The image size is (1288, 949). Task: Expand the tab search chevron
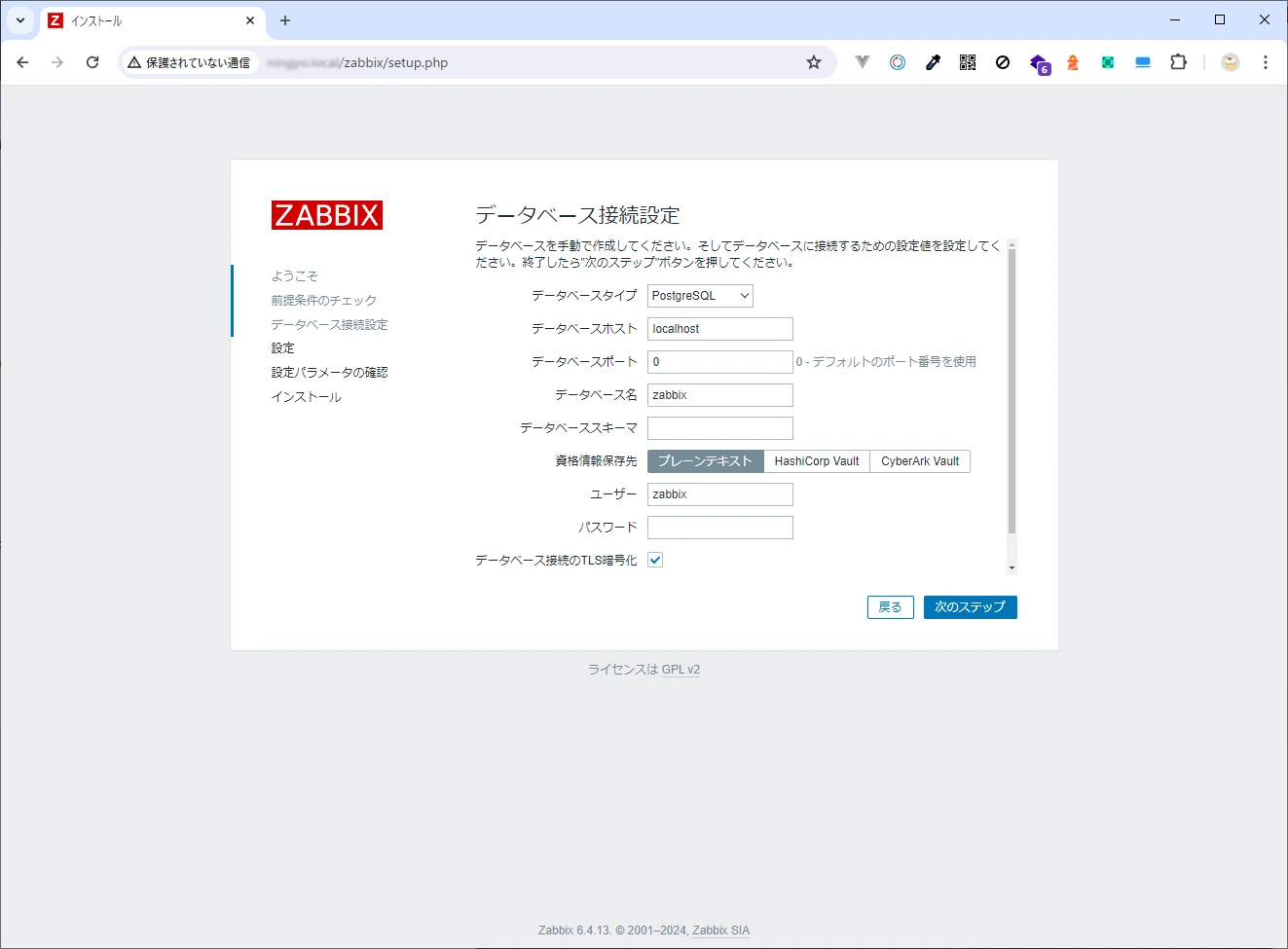(x=20, y=20)
